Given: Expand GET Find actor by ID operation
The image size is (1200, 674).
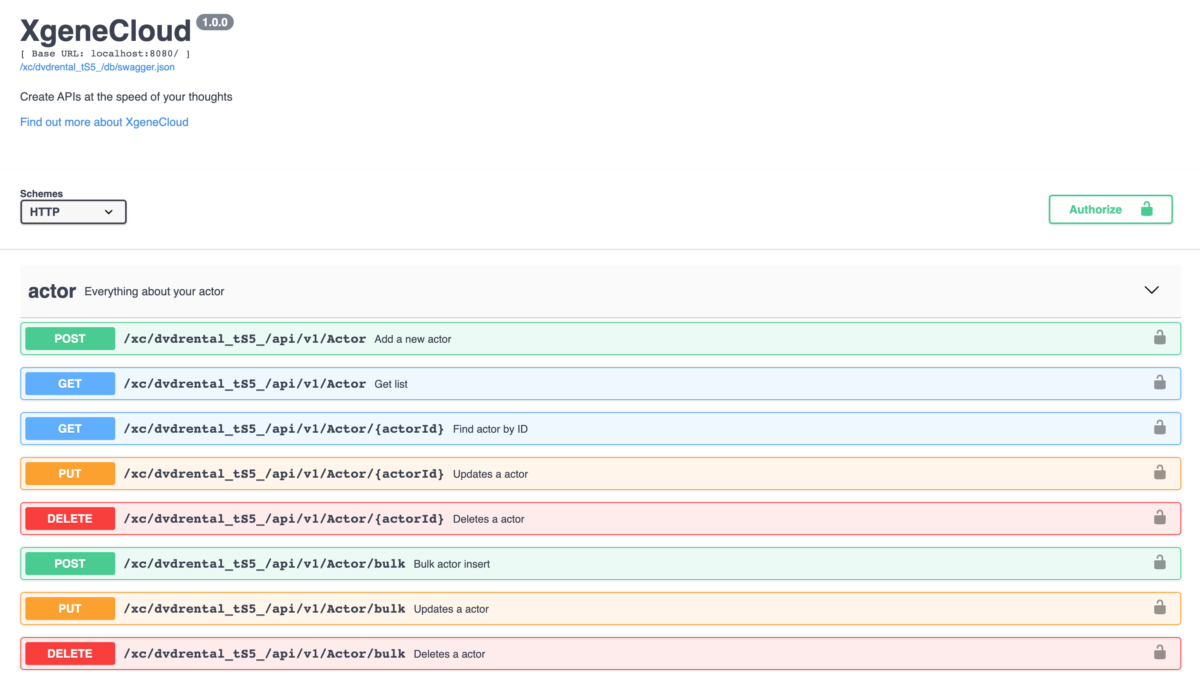Looking at the screenshot, I should pyautogui.click(x=600, y=428).
